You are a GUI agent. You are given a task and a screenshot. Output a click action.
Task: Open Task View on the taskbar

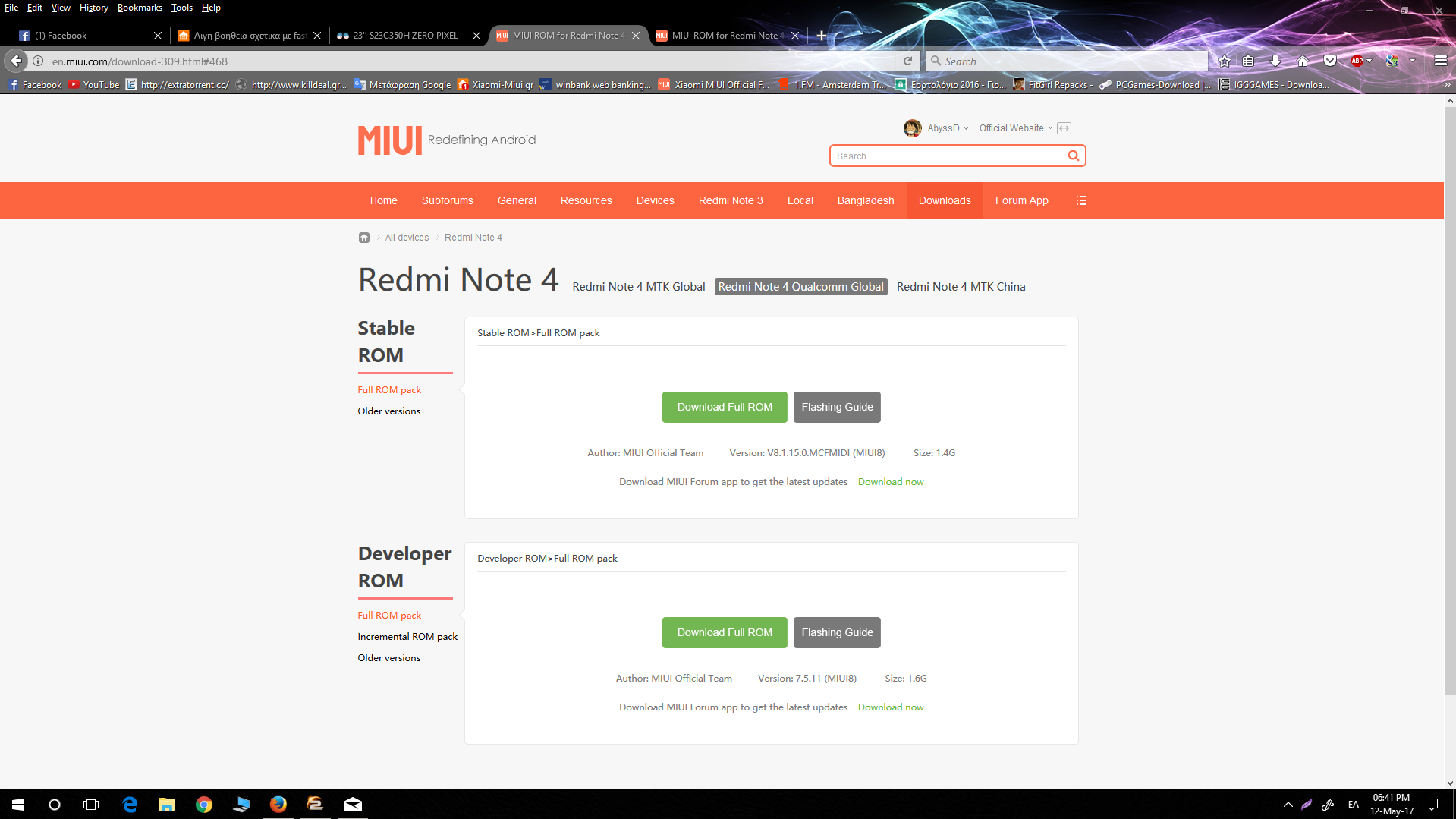pyautogui.click(x=91, y=805)
